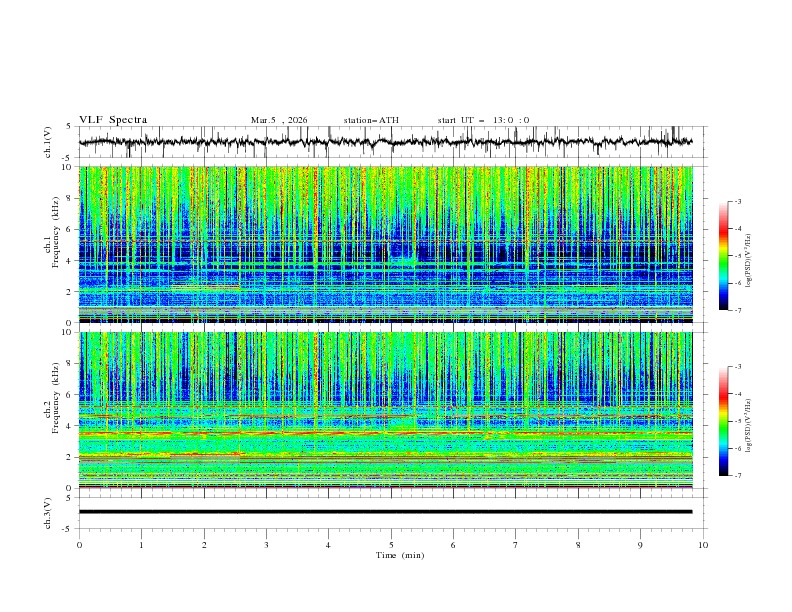792x612 pixels.
Task: Click the ch.1 spectrogram plot area
Action: click(x=386, y=244)
